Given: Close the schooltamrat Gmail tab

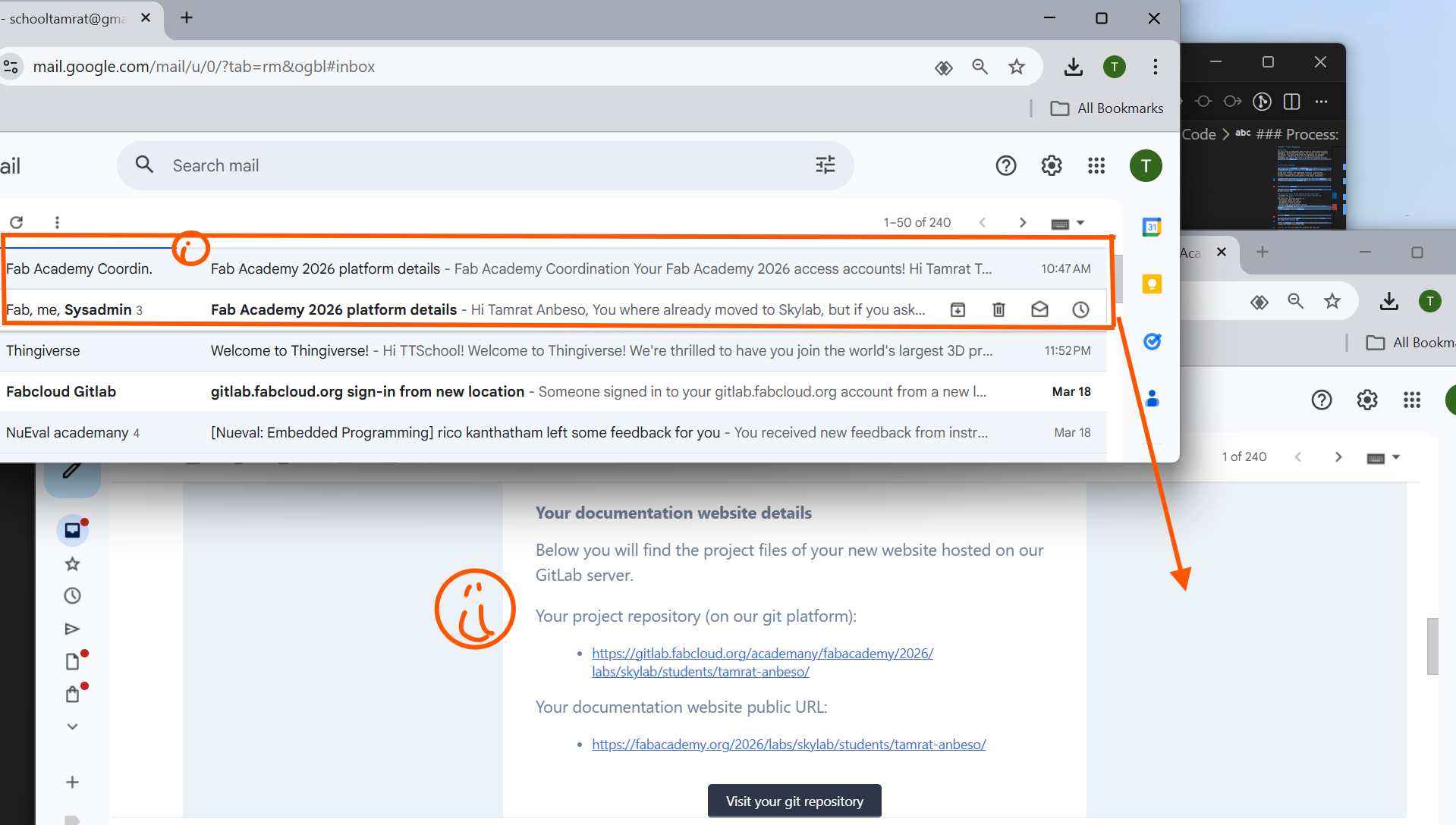Looking at the screenshot, I should pos(146,17).
